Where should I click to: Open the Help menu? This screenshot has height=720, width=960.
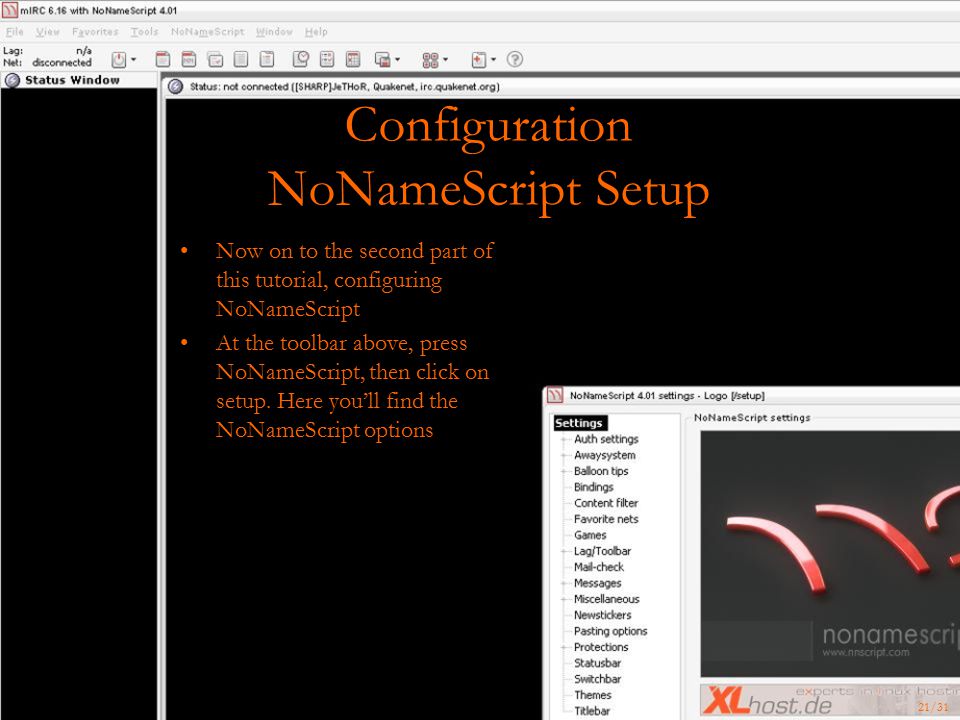pyautogui.click(x=316, y=32)
